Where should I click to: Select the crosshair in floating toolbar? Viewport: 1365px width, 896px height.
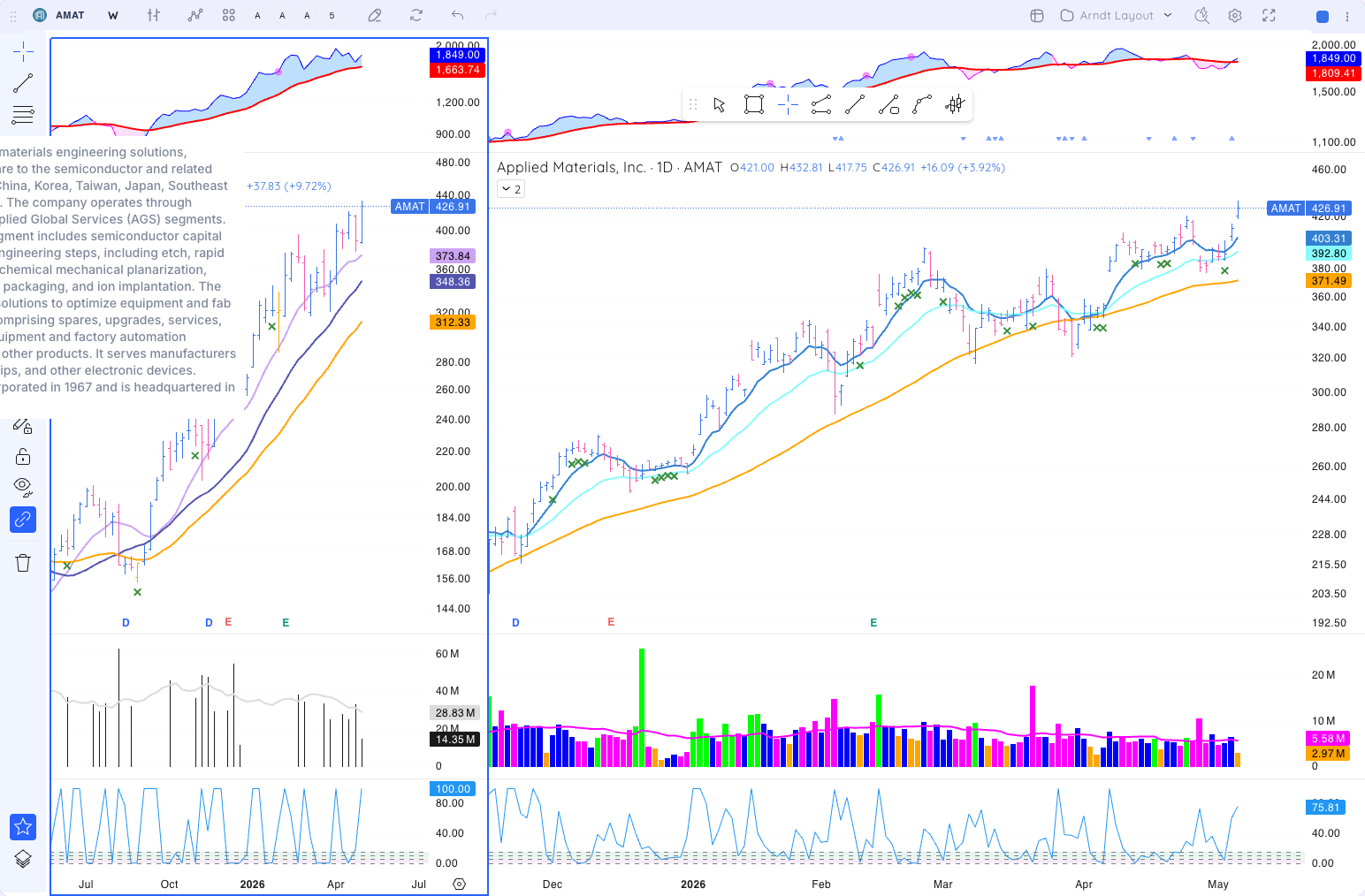click(788, 105)
